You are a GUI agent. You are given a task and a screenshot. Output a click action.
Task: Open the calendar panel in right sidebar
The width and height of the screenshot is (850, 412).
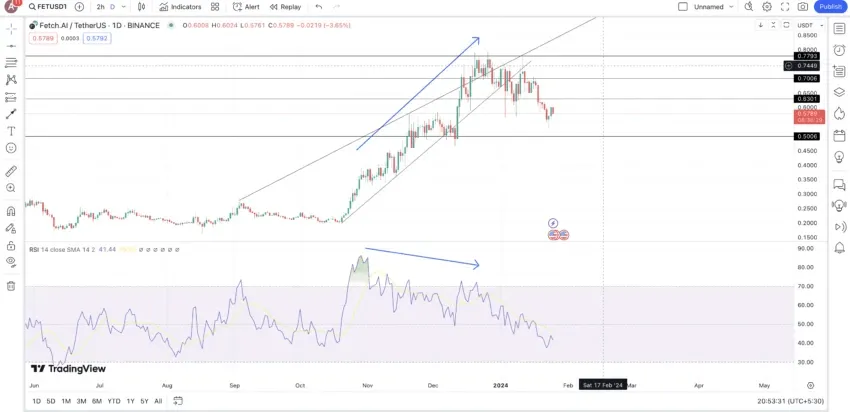(839, 136)
